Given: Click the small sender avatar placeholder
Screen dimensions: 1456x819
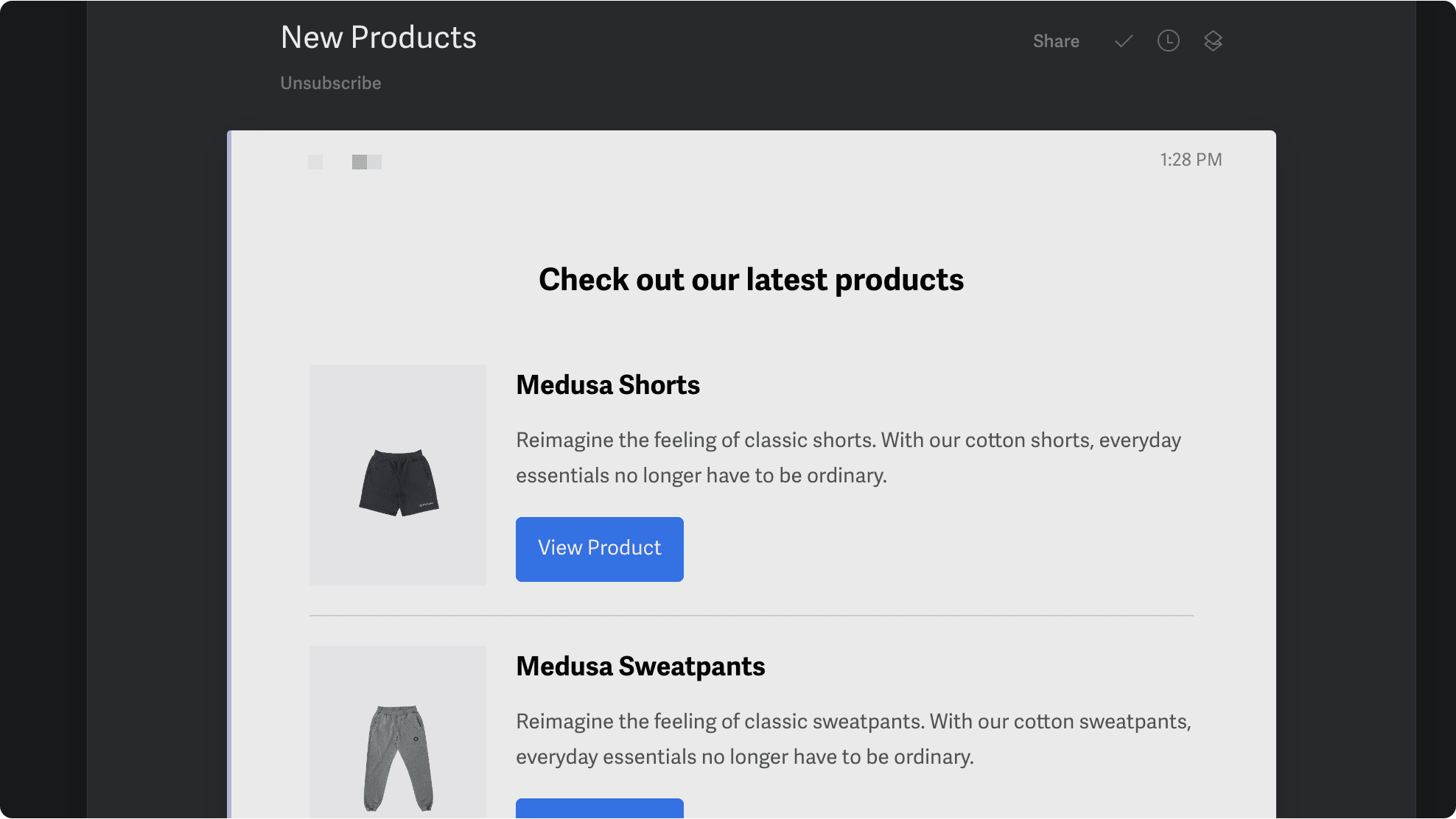Looking at the screenshot, I should click(315, 162).
